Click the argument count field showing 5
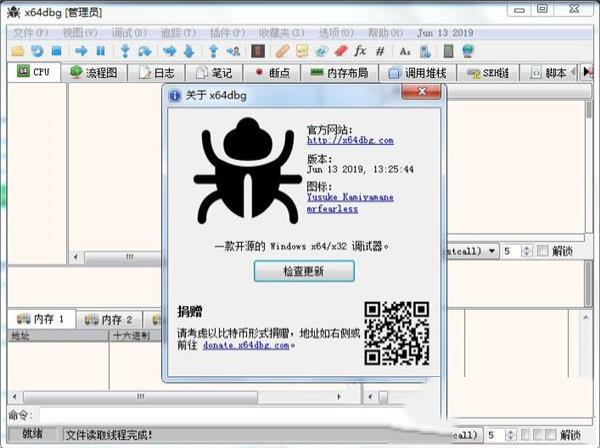Image resolution: width=600 pixels, height=448 pixels. pos(512,251)
